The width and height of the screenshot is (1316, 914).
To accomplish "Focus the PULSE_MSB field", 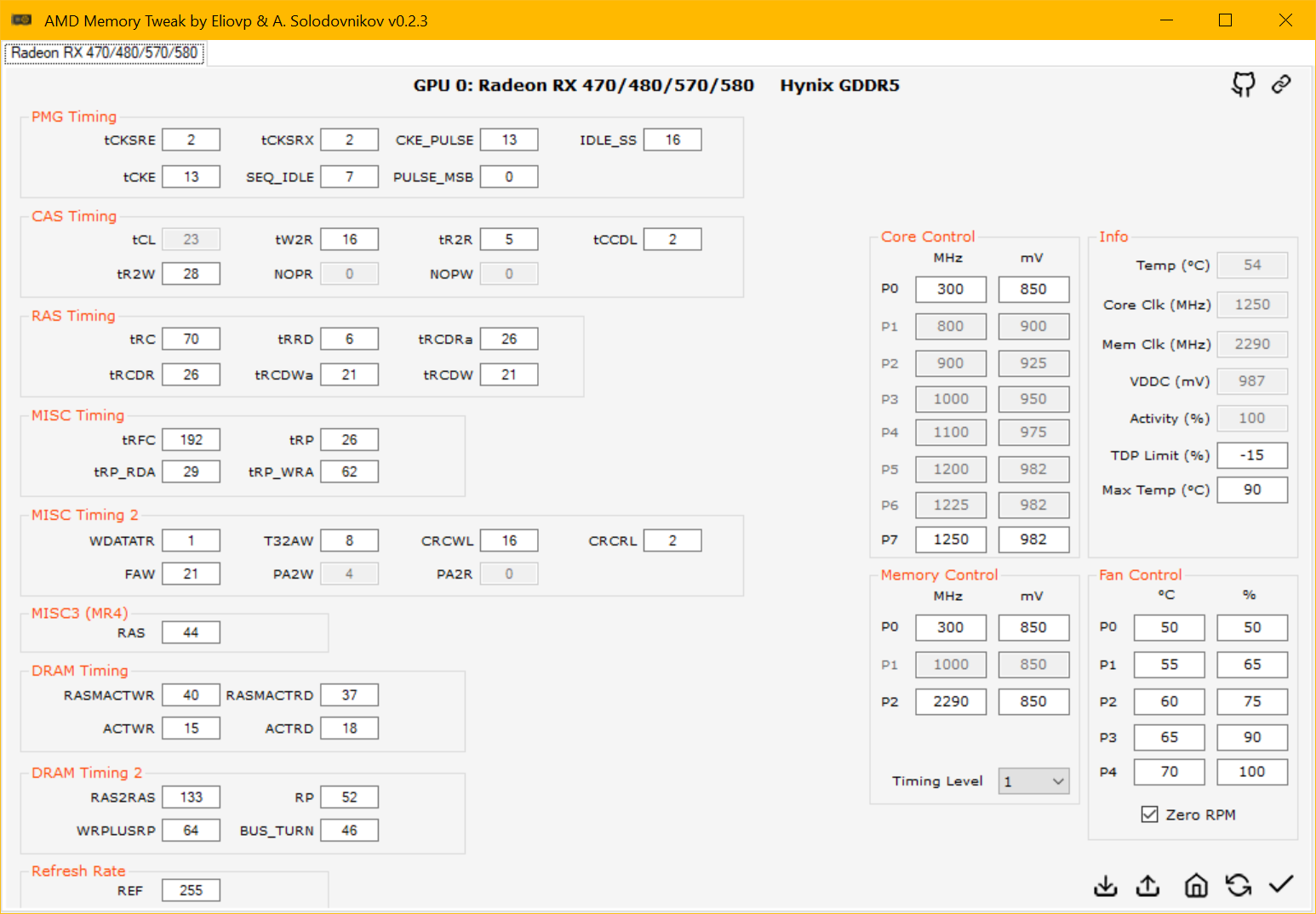I will click(509, 176).
